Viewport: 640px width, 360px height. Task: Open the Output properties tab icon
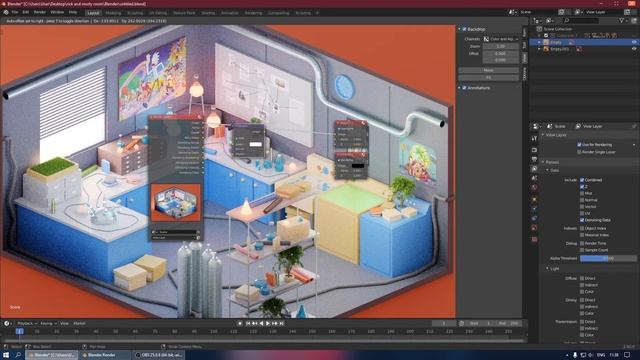[534, 159]
